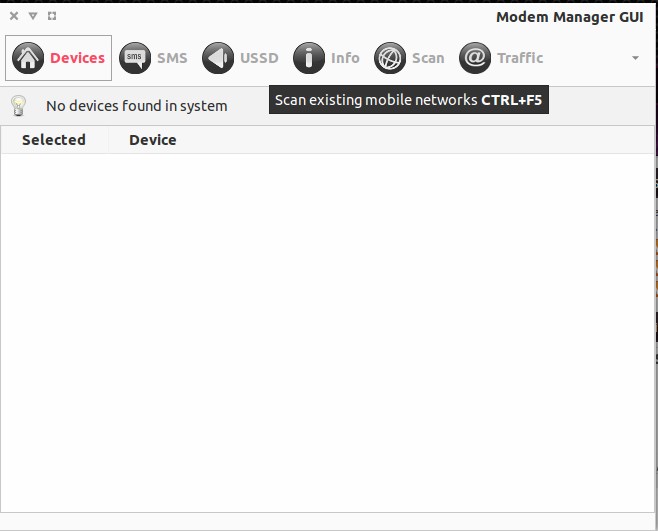Maximize the Modem Manager GUI window

pyautogui.click(x=52, y=16)
